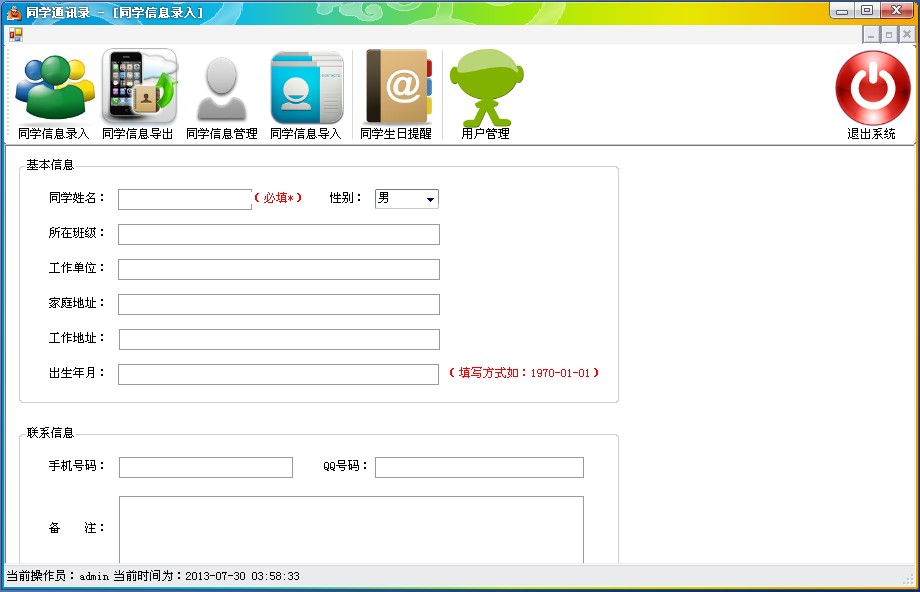Click the 基本信息 group label
The image size is (920, 592).
(x=50, y=165)
